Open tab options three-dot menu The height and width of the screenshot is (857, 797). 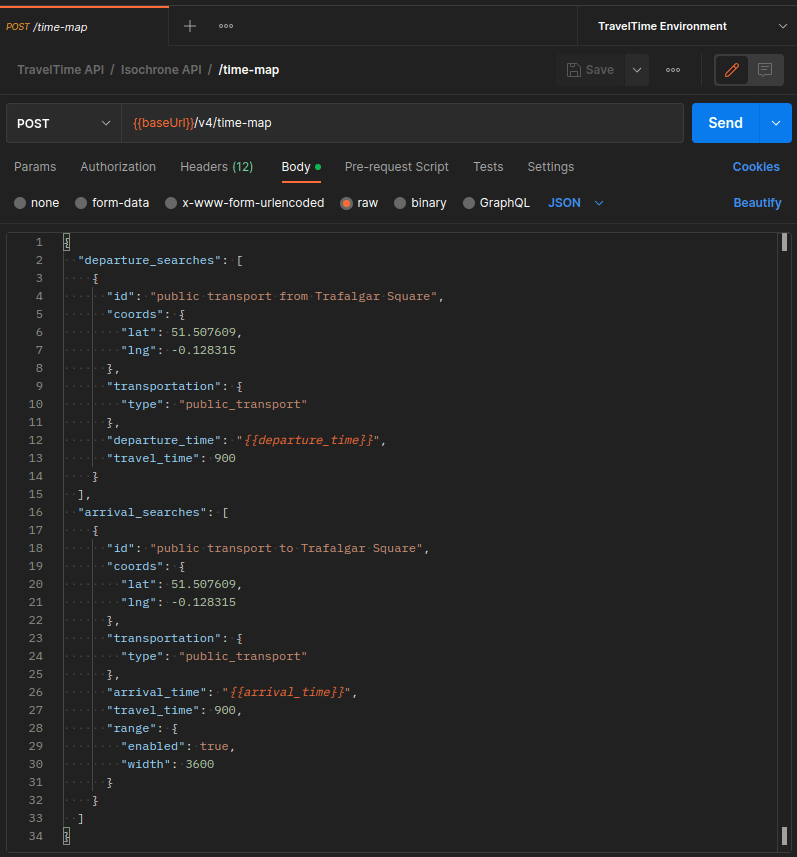[x=226, y=26]
